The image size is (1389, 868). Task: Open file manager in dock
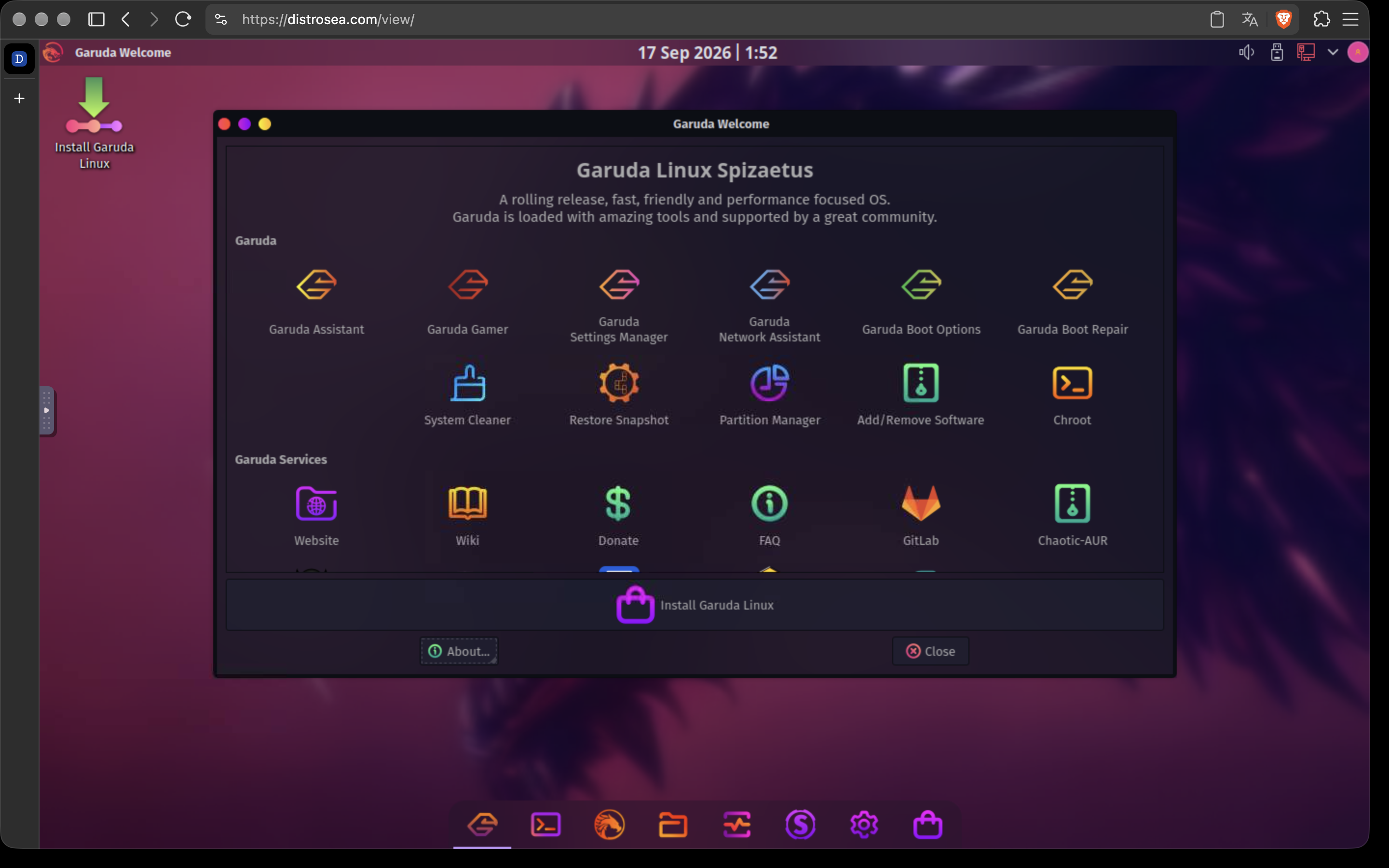pos(673,825)
